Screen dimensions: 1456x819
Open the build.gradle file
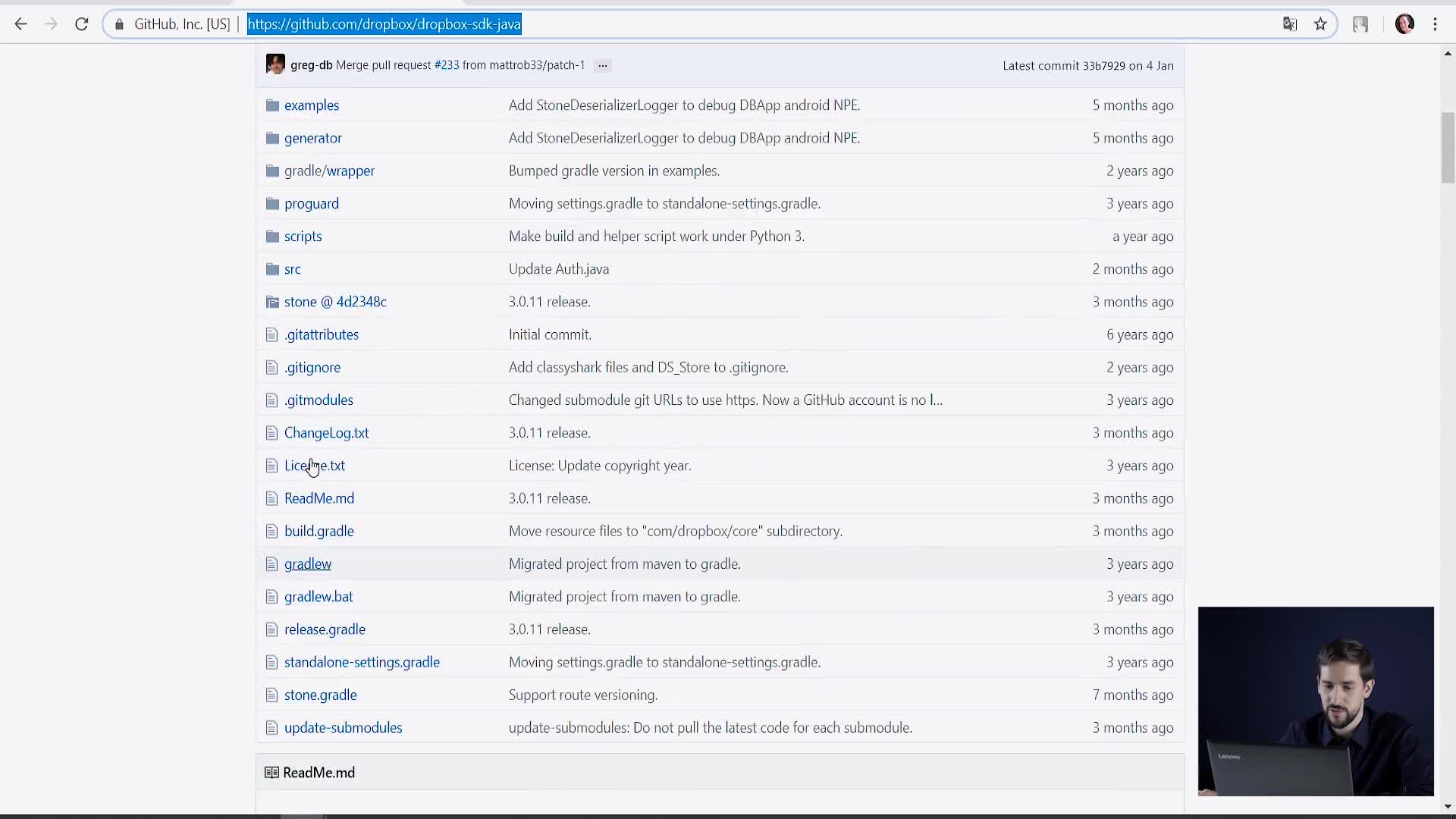[319, 531]
